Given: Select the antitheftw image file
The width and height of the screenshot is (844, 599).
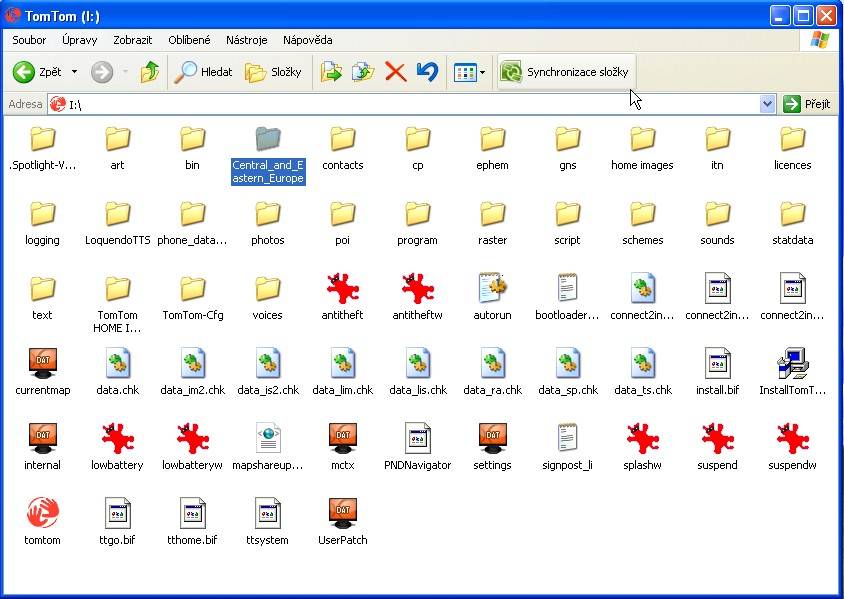Looking at the screenshot, I should coord(417,297).
